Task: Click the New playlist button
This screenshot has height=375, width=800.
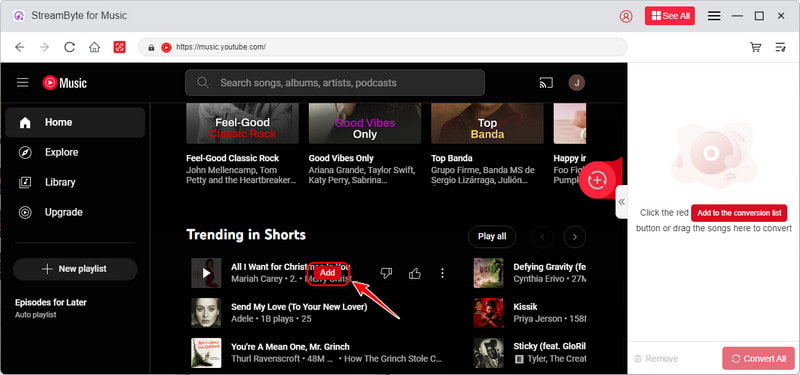Action: pyautogui.click(x=75, y=269)
